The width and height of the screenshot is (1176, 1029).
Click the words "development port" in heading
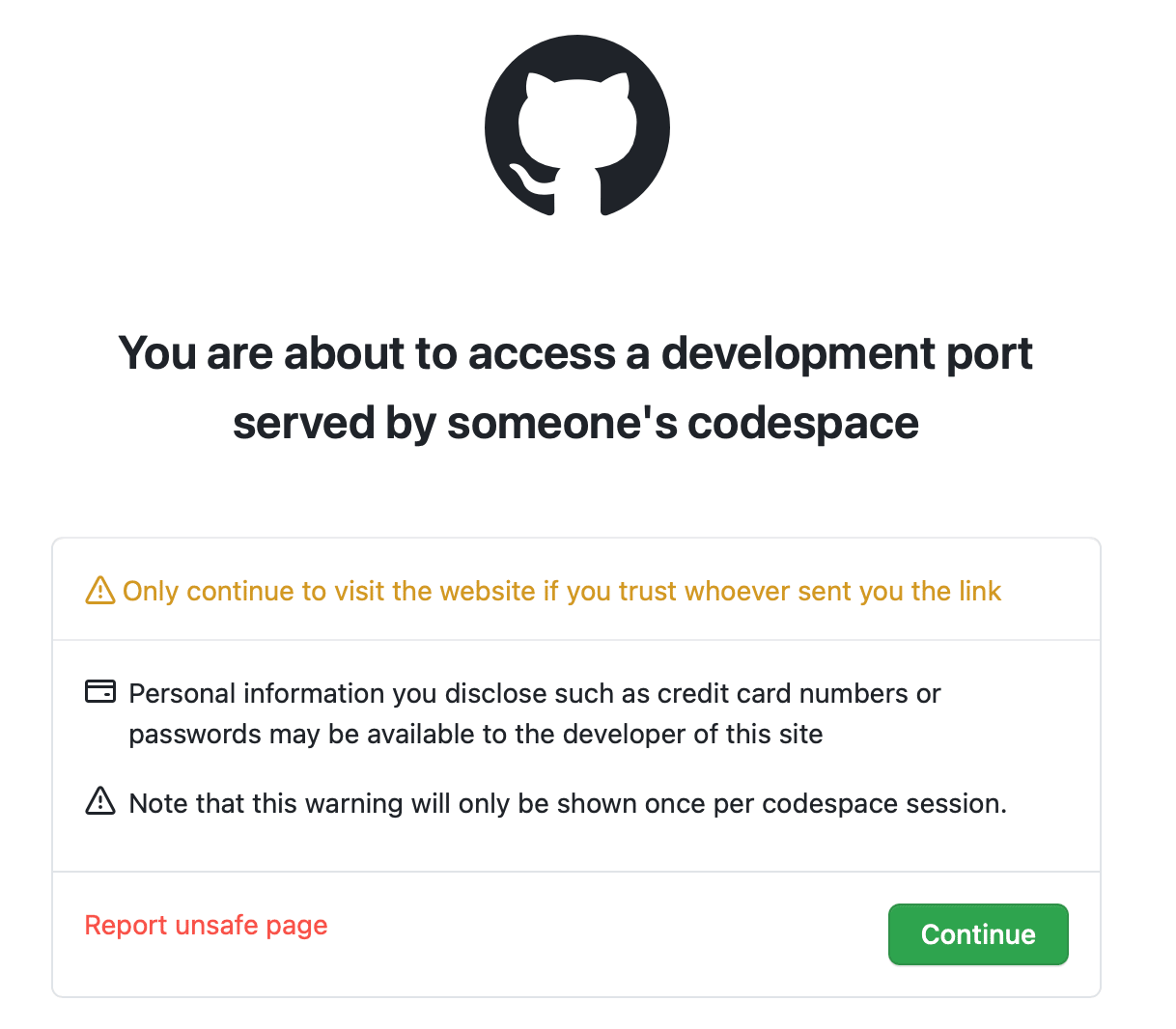(846, 353)
